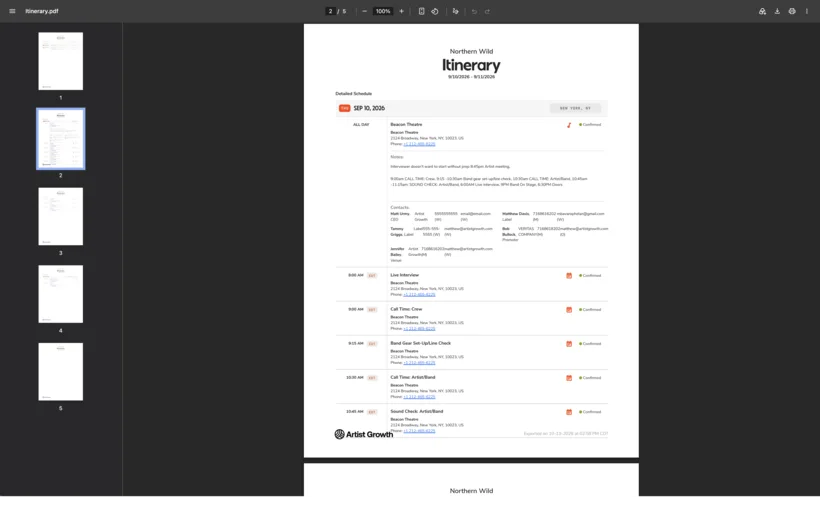The height and width of the screenshot is (513, 820).
Task: Click the NEW YORK, NY location badge
Action: tap(575, 108)
